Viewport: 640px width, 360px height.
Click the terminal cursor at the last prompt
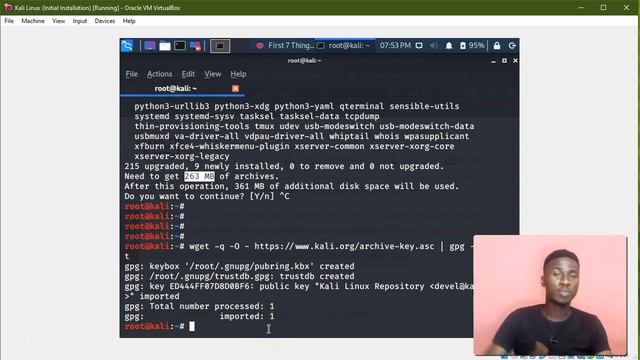(192, 326)
